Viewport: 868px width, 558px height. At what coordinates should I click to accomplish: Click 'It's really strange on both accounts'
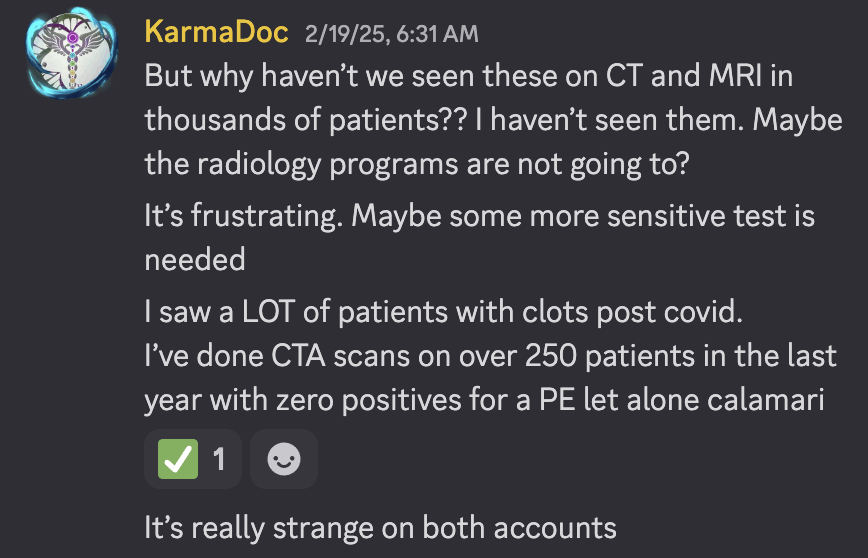tap(381, 526)
